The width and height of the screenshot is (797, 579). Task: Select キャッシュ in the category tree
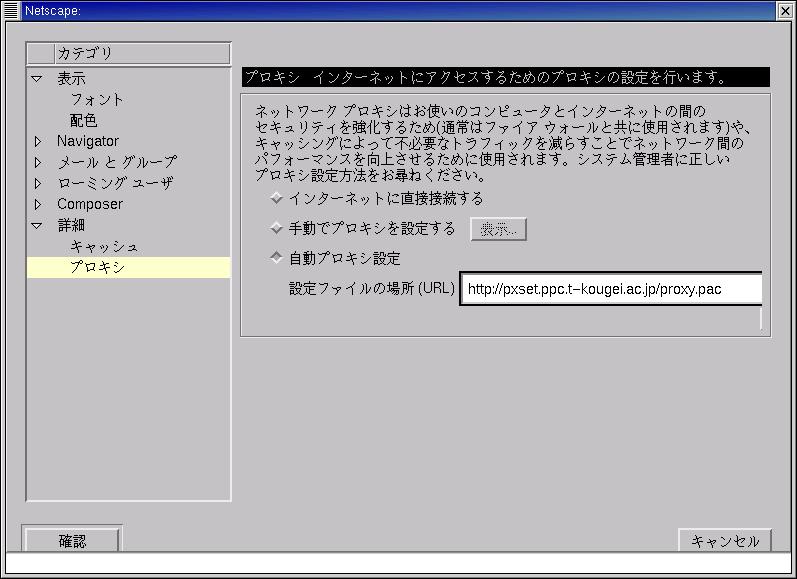tap(104, 247)
